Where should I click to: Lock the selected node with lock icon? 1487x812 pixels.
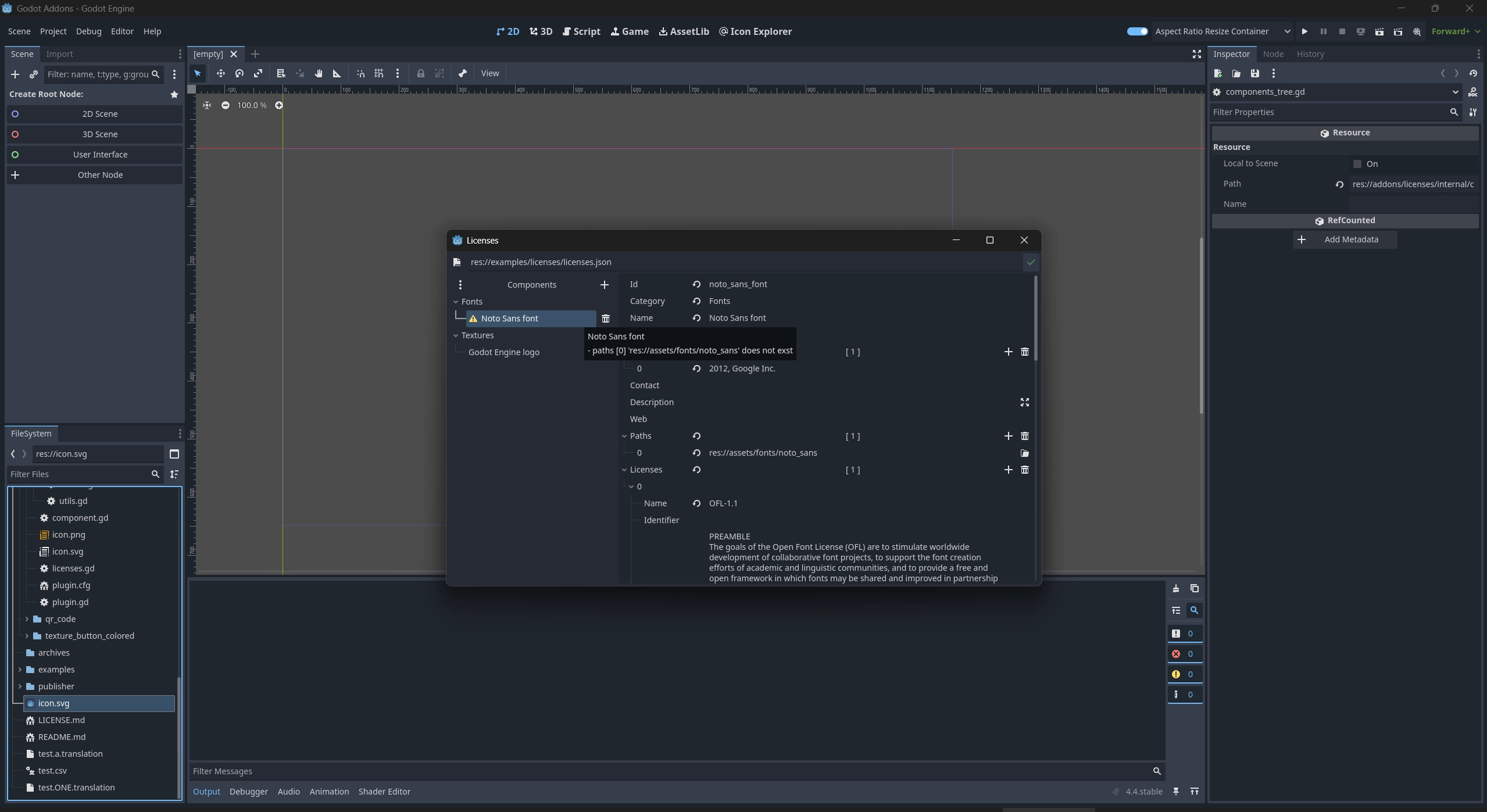(420, 73)
